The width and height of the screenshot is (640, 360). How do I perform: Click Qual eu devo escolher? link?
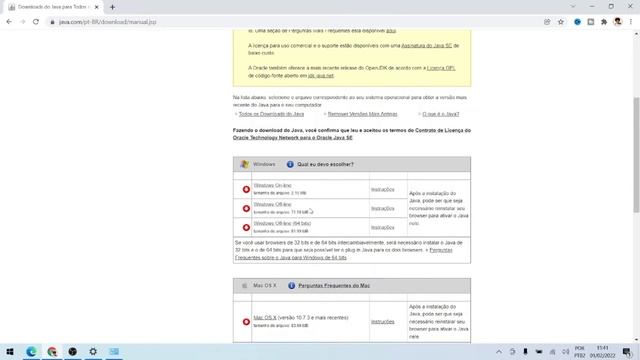pos(325,164)
